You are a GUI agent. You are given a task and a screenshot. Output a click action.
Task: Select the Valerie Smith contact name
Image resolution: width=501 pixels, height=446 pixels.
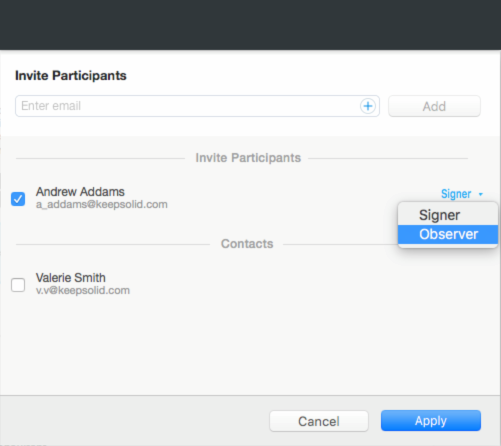71,278
